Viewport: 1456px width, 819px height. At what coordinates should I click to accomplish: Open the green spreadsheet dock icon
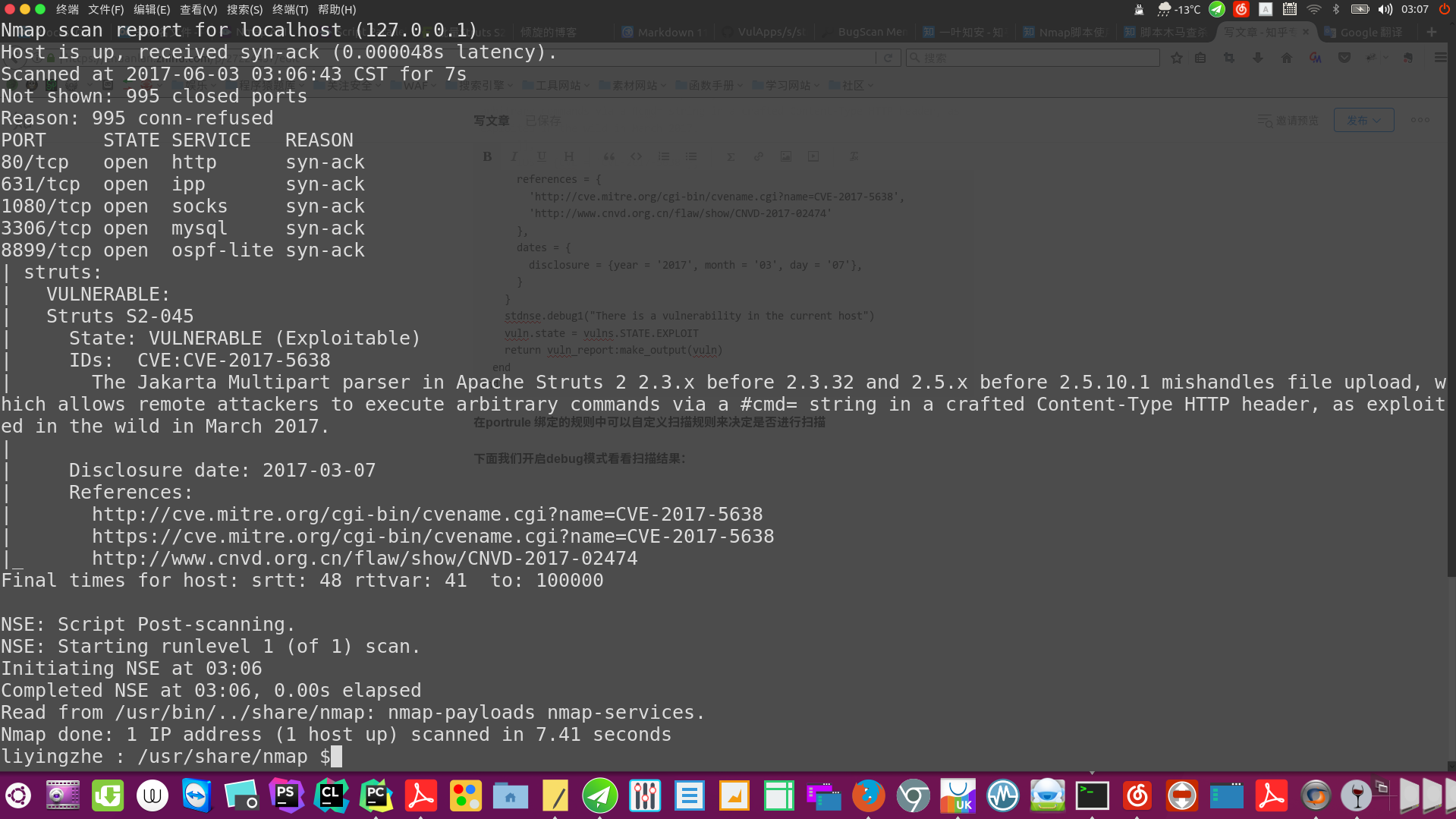(x=779, y=795)
